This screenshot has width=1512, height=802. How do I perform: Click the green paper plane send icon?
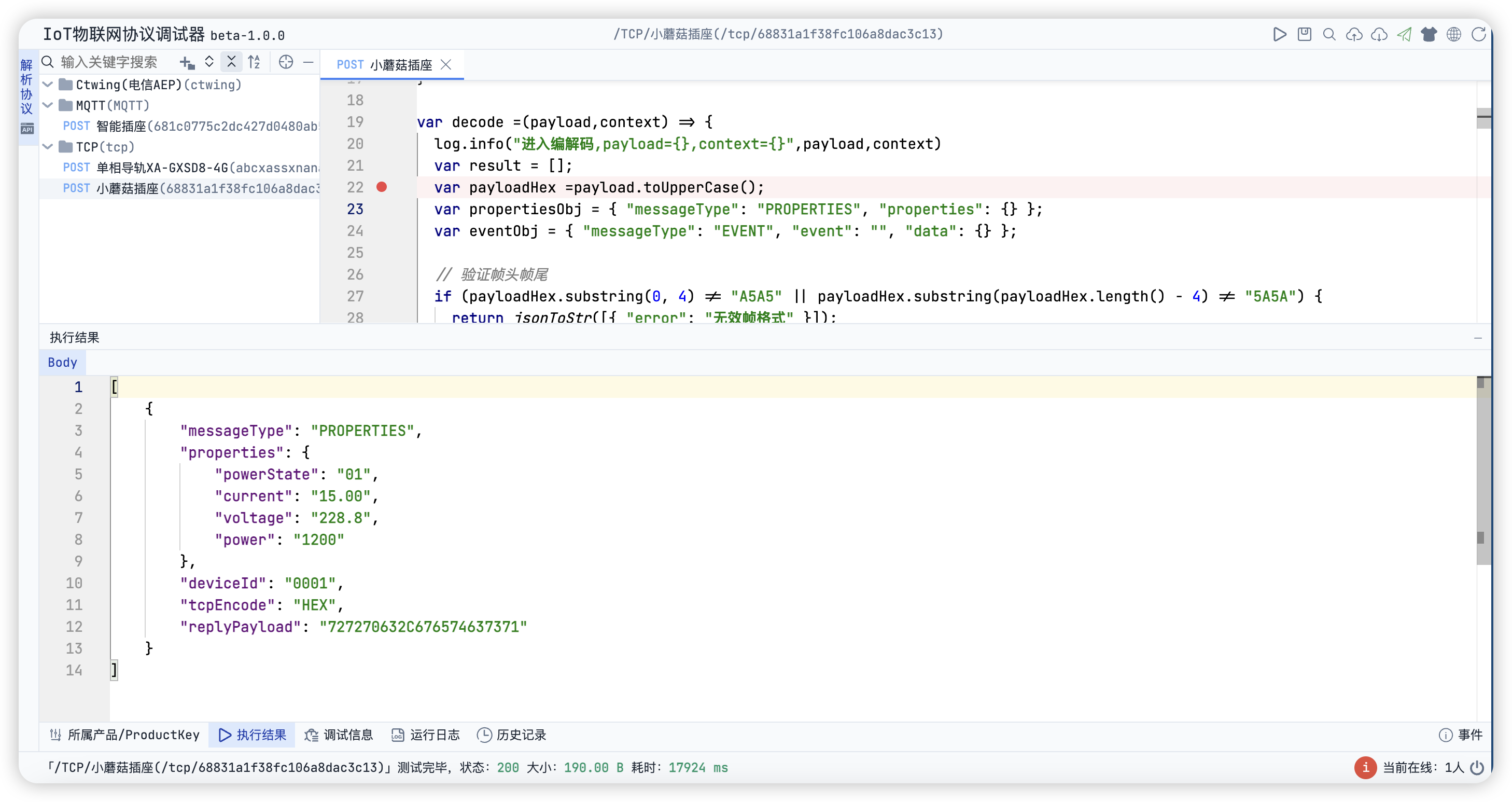click(x=1404, y=35)
